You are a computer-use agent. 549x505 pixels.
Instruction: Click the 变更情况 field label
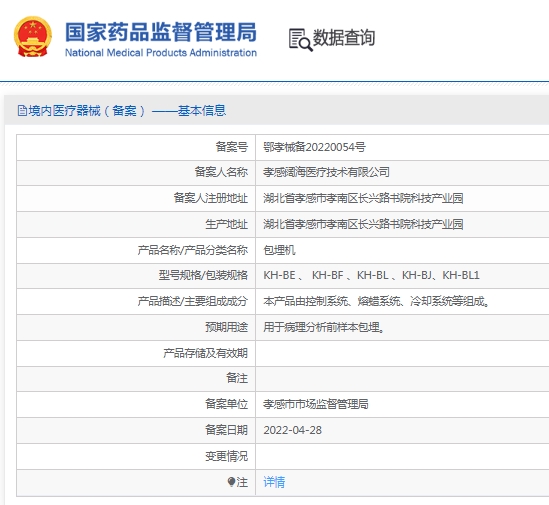click(x=227, y=456)
